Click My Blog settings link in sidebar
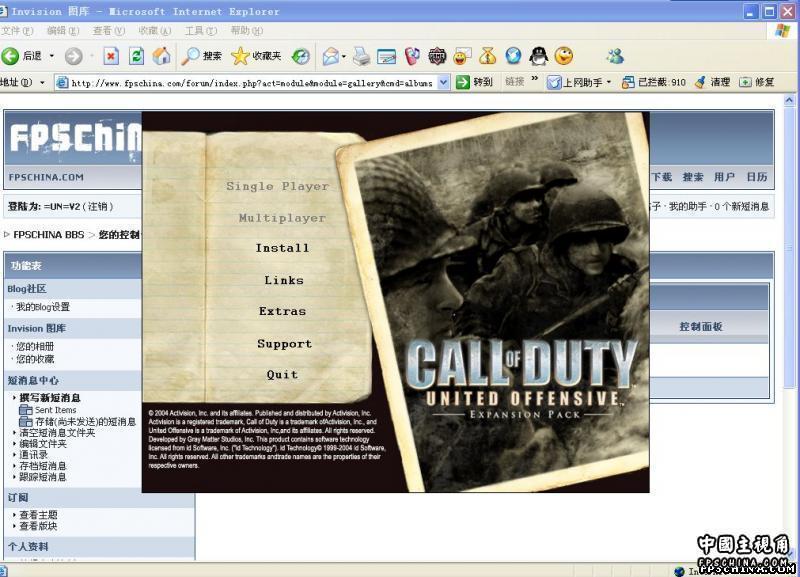The width and height of the screenshot is (800, 577). point(43,307)
